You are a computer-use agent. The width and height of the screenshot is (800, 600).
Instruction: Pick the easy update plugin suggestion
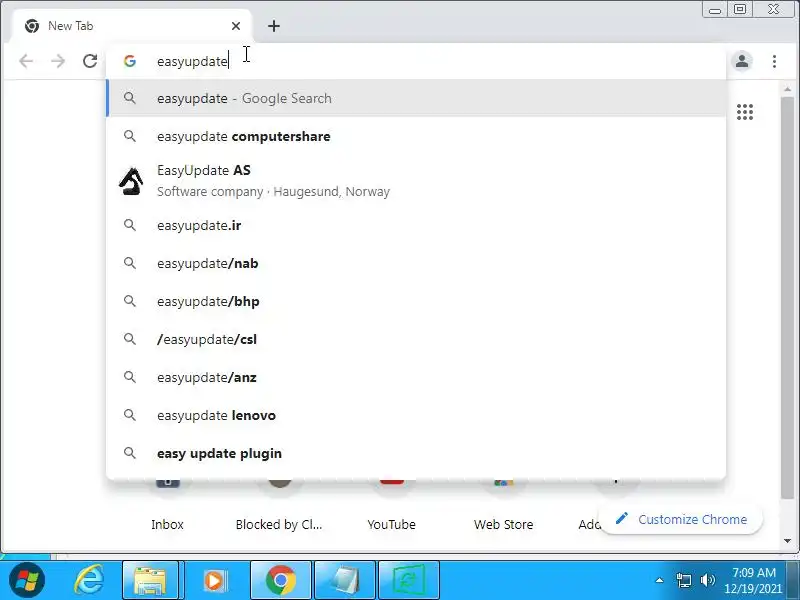pos(416,453)
